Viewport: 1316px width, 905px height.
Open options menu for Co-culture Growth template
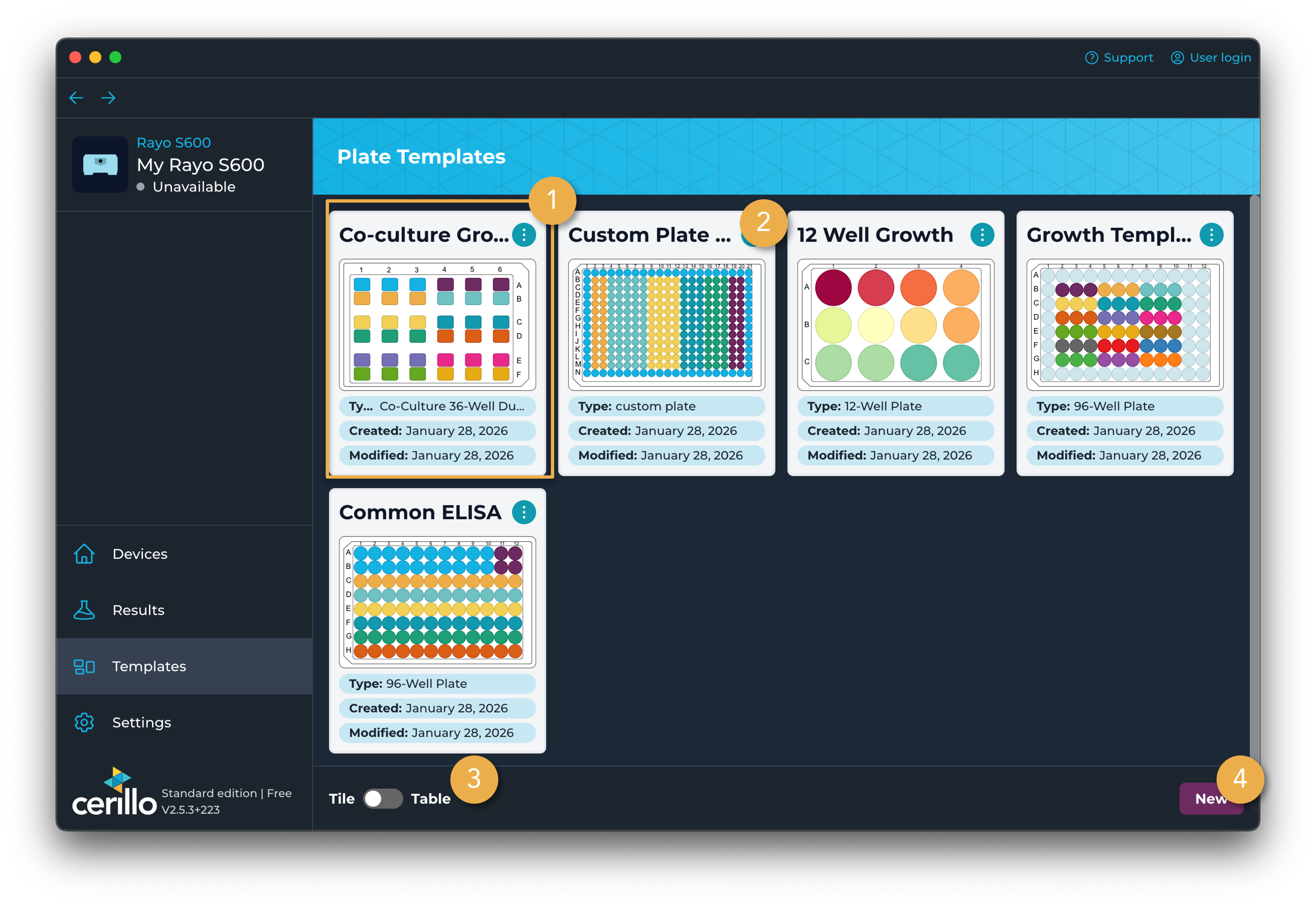[524, 235]
